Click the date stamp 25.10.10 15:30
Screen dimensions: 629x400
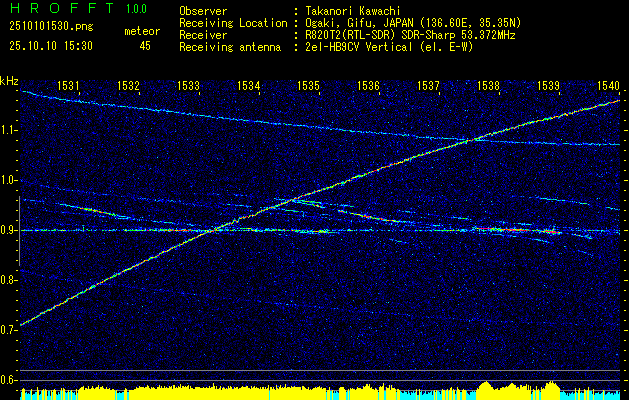51,46
